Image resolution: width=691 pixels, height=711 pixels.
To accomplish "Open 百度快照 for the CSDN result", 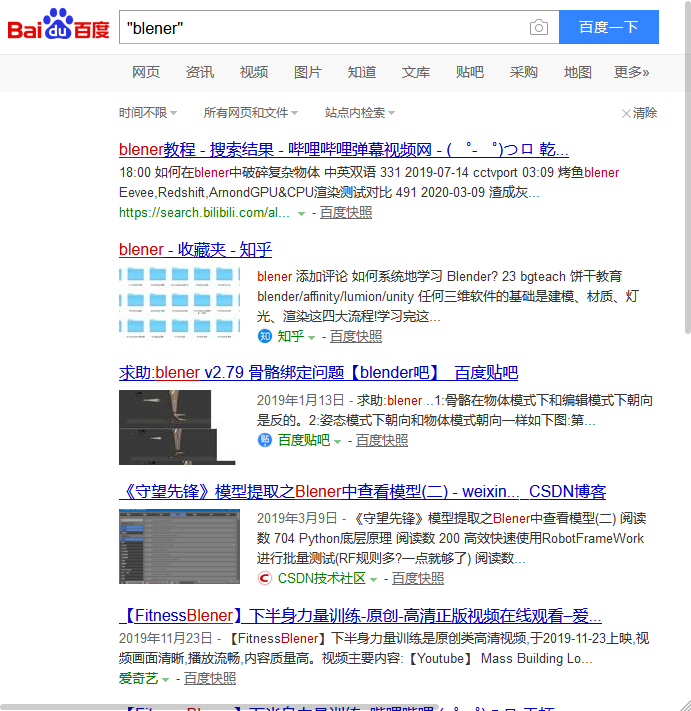I will (x=418, y=578).
